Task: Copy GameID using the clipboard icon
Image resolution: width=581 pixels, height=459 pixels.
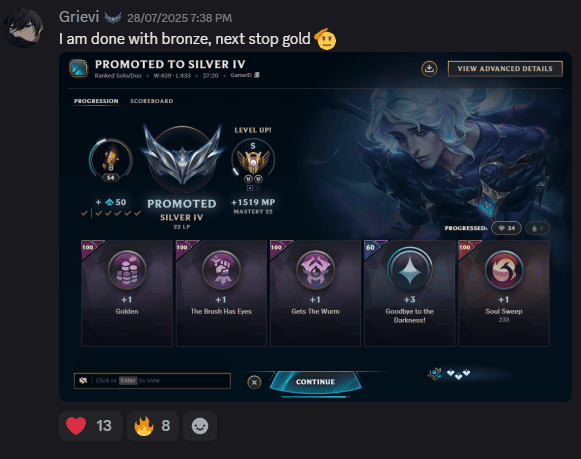Action: point(257,75)
